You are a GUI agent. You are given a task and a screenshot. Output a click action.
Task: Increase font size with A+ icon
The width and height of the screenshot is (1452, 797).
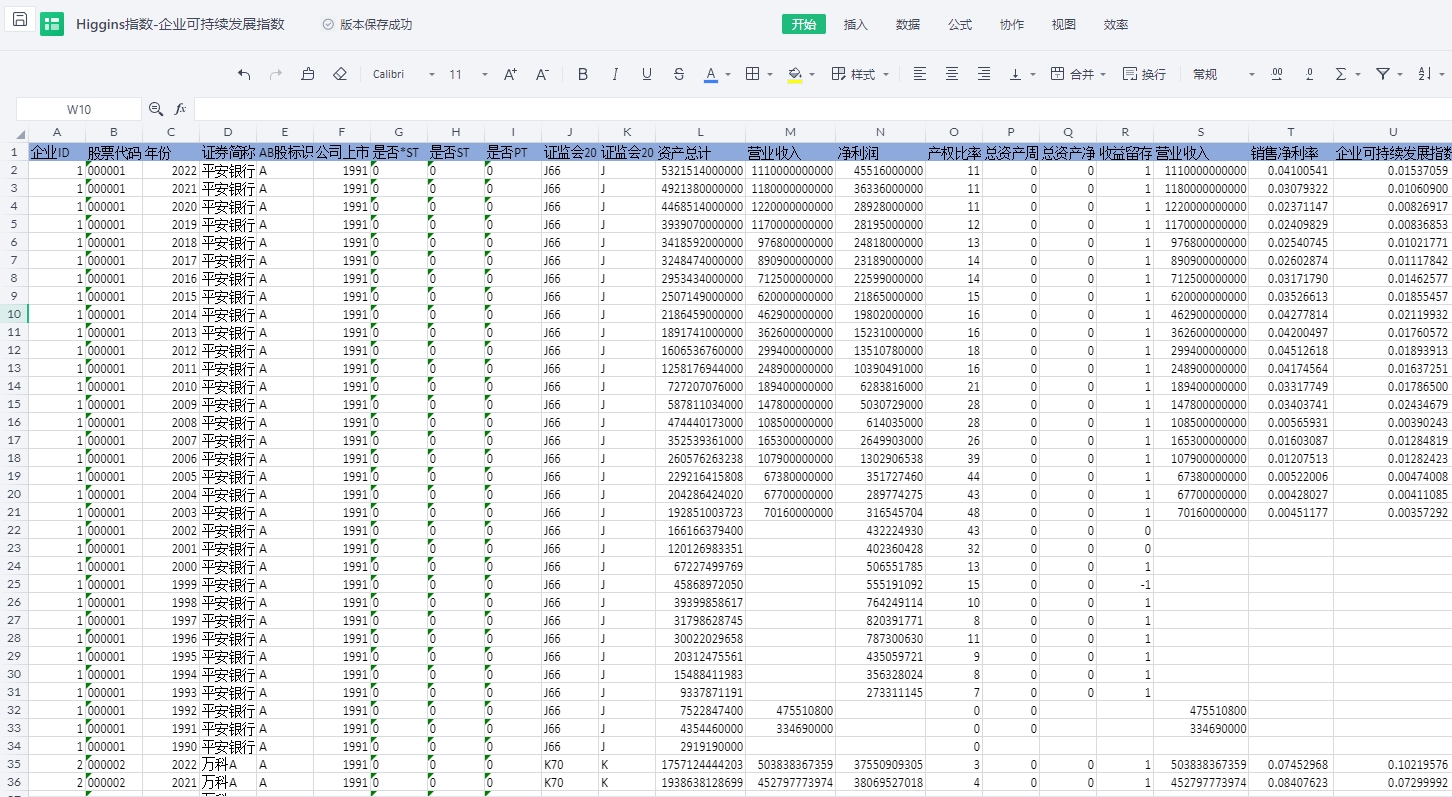tap(510, 74)
